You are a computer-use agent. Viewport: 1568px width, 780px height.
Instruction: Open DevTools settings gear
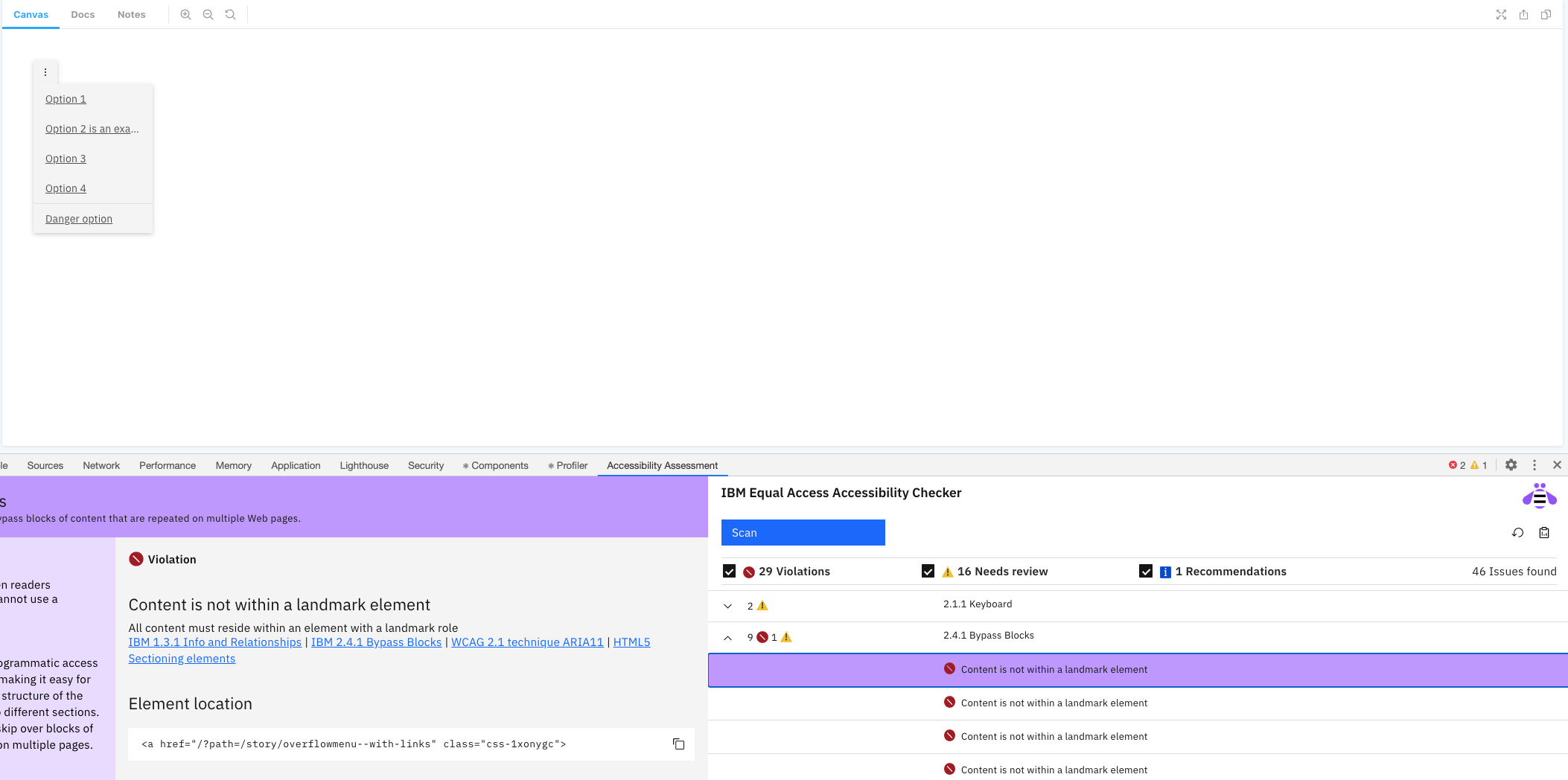tap(1511, 464)
